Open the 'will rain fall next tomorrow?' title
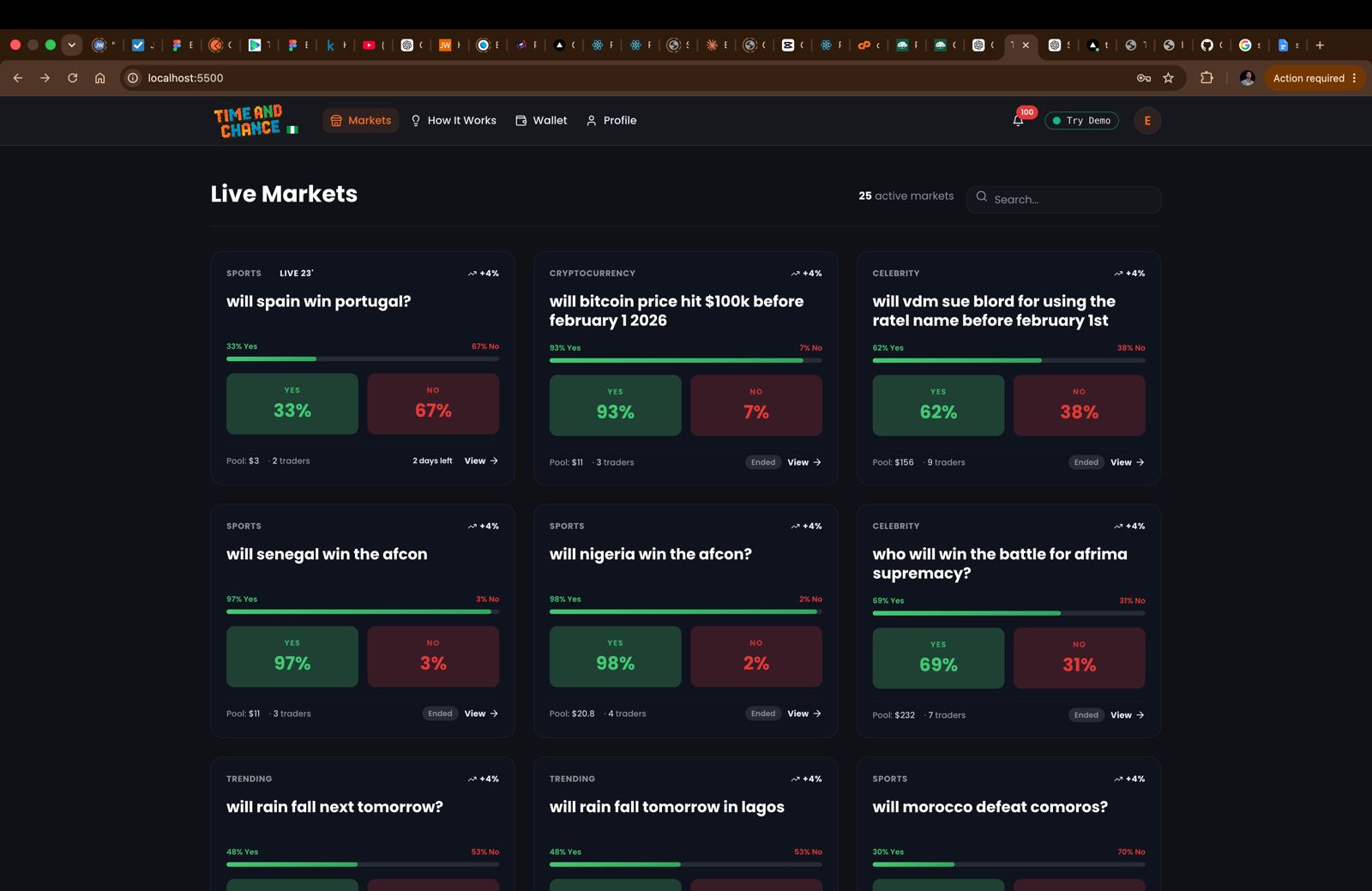 (x=334, y=807)
